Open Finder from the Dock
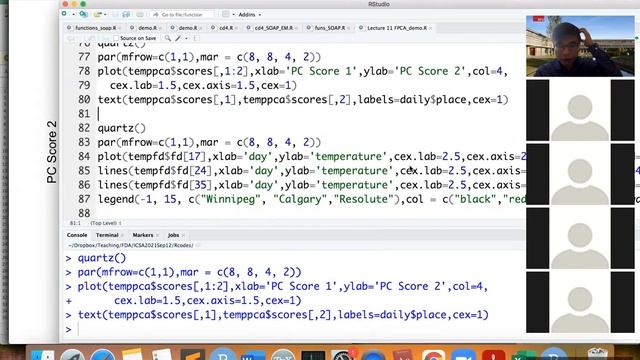This screenshot has width=640, height=360. click(x=42, y=355)
